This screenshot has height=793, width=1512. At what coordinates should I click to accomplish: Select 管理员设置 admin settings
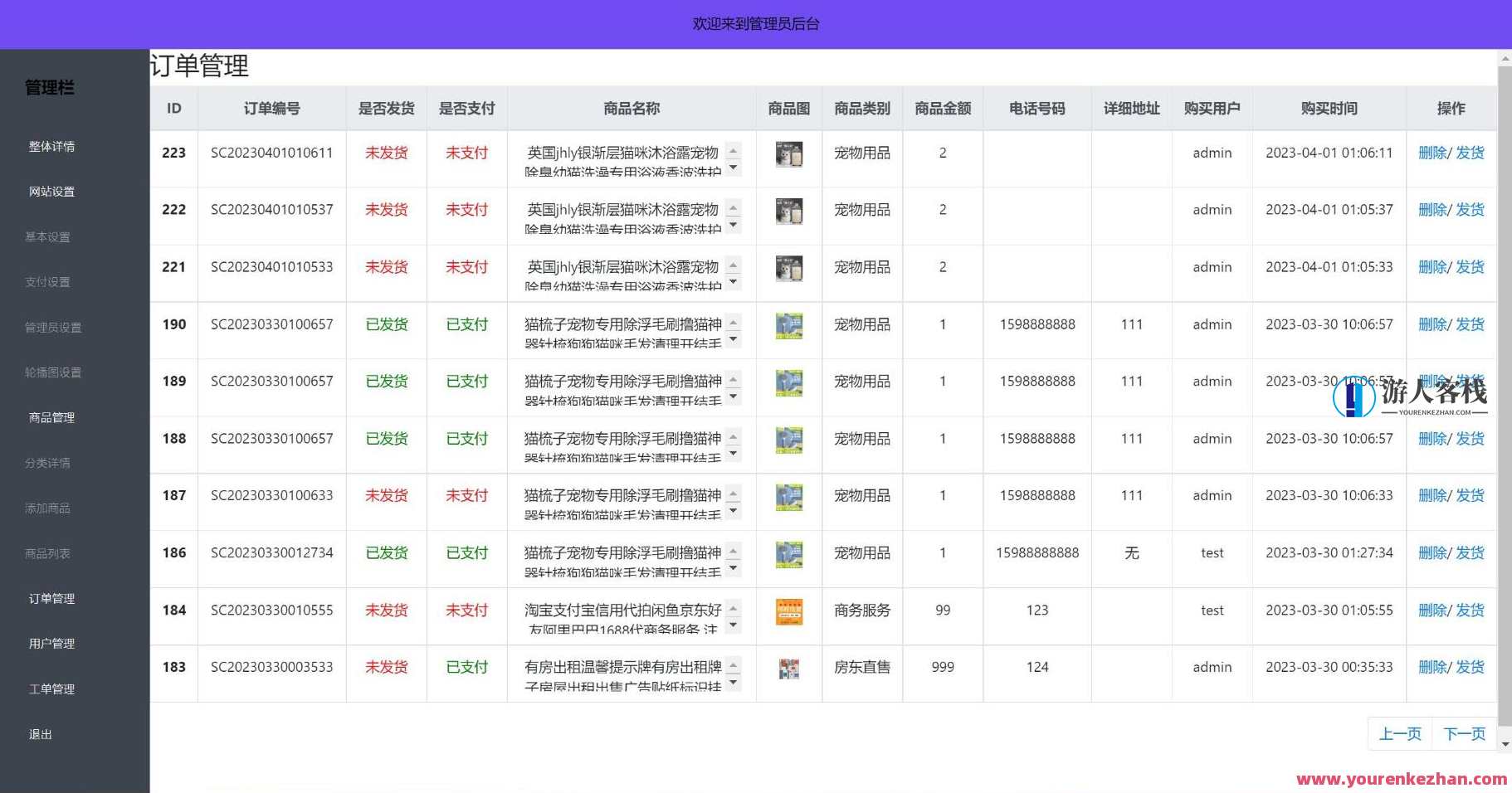pos(52,327)
